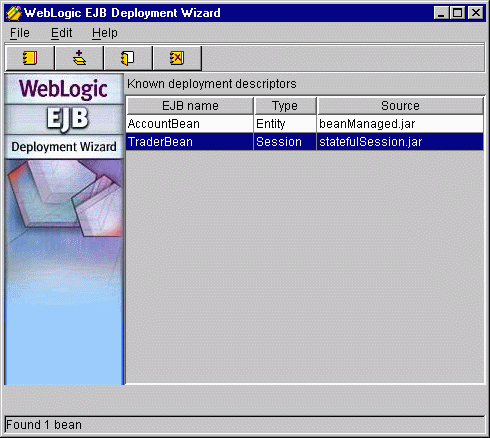The width and height of the screenshot is (490, 438).
Task: Click the WebLogic logo in the sidebar
Action: 64,89
